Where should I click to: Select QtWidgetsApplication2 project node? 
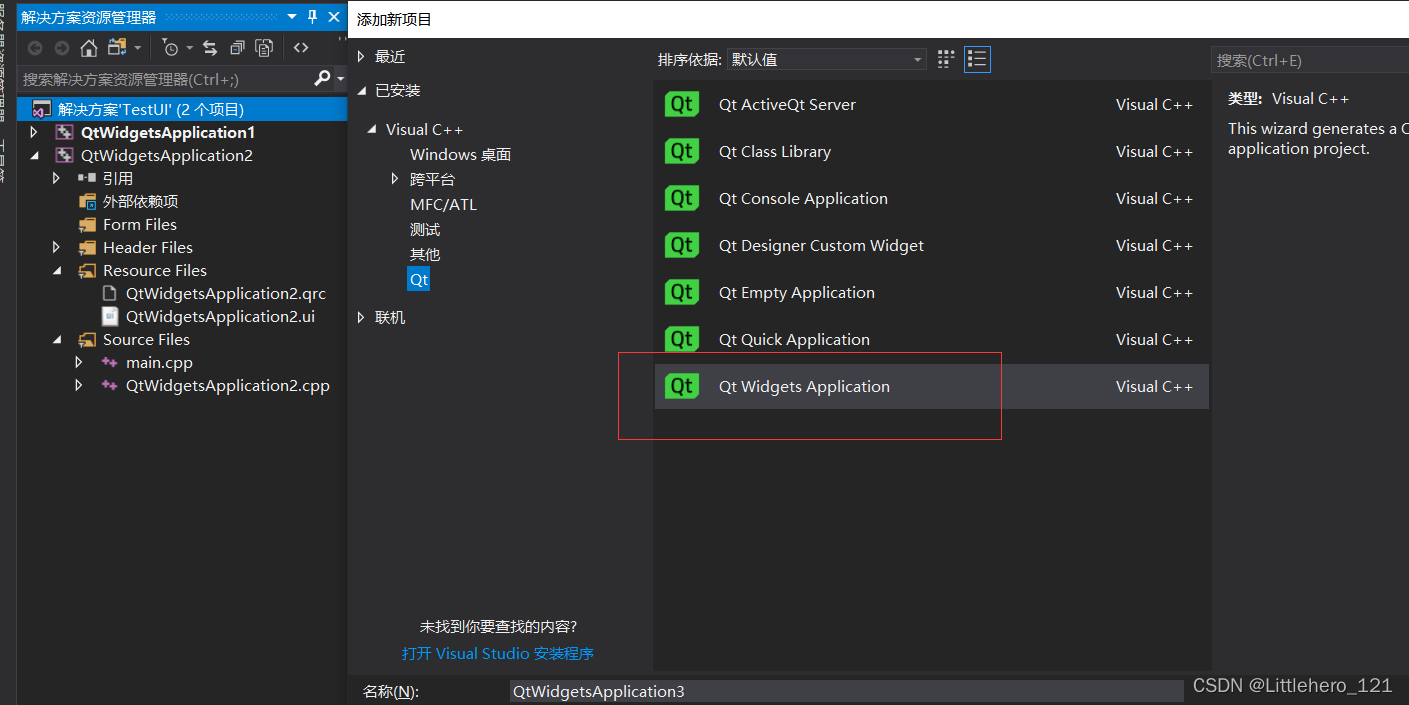pos(167,155)
